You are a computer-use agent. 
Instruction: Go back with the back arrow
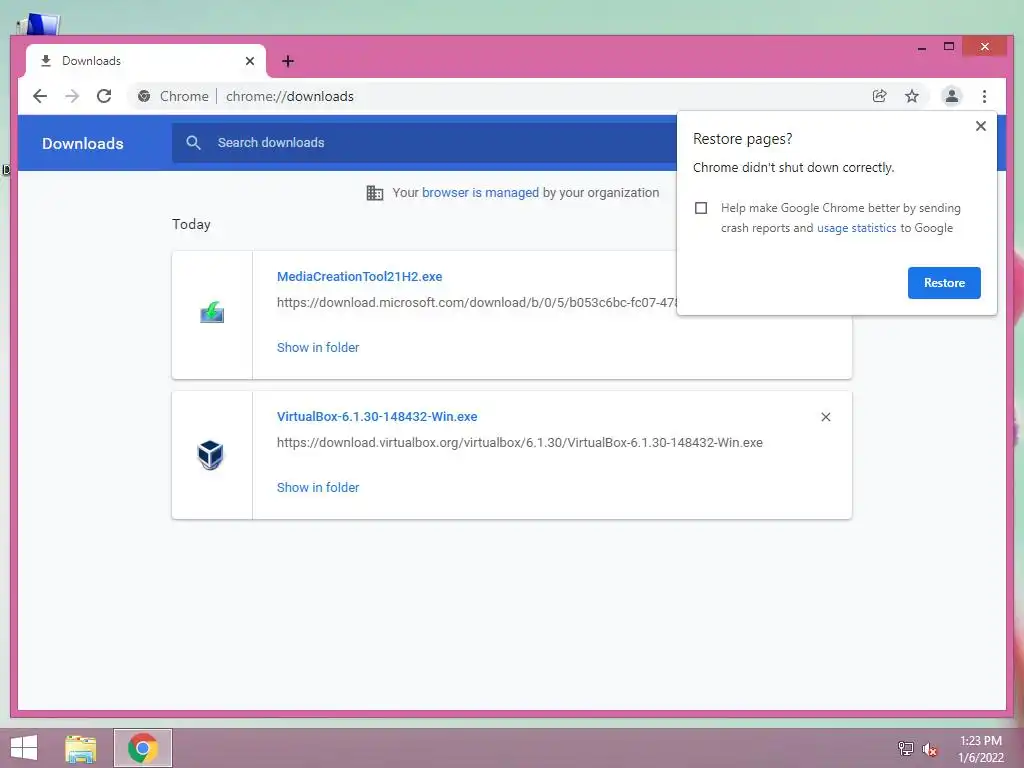coord(40,97)
